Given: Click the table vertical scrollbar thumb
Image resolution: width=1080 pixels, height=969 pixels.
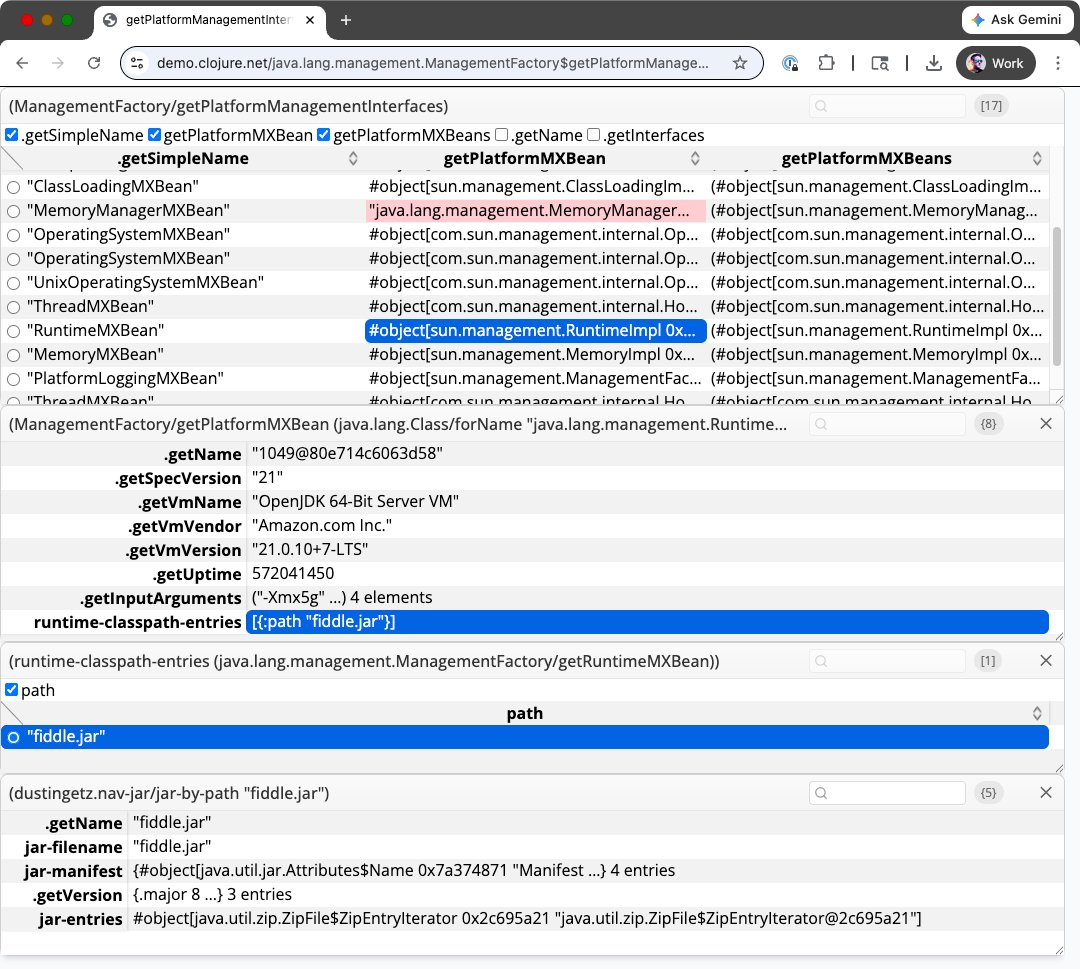Looking at the screenshot, I should 1057,296.
